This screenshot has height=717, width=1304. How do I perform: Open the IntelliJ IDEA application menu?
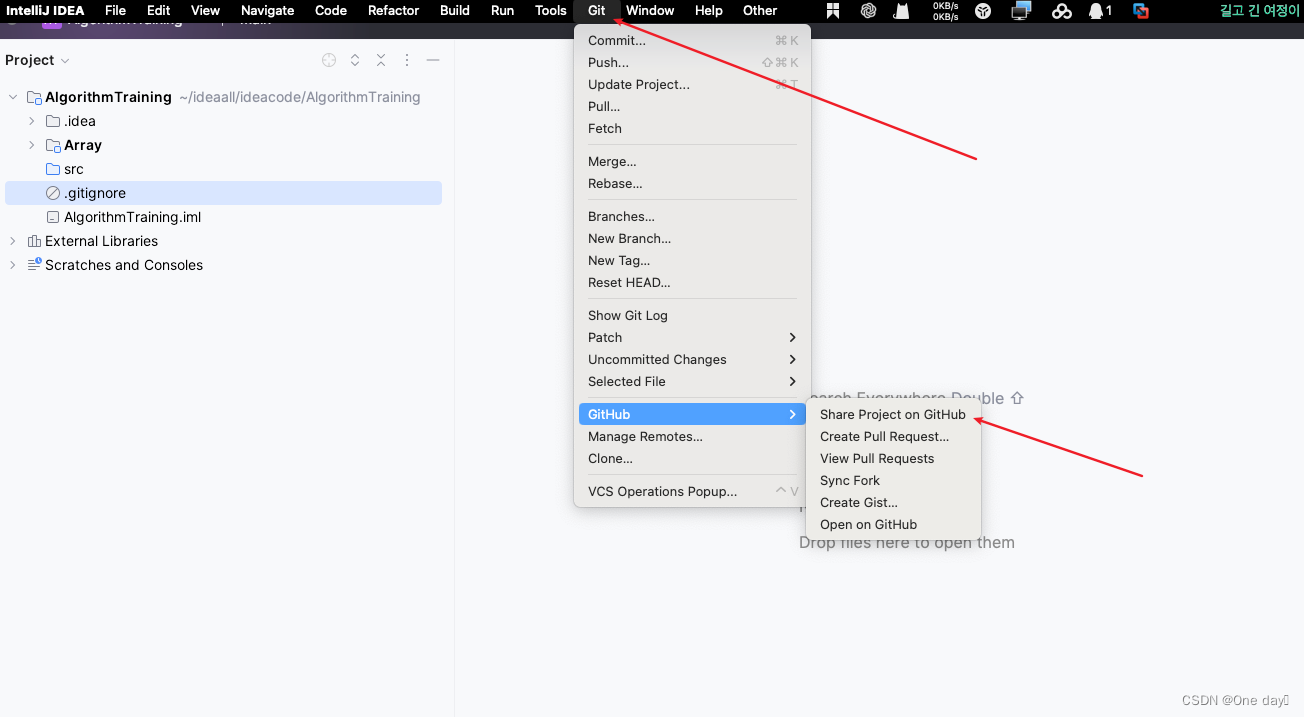click(45, 10)
